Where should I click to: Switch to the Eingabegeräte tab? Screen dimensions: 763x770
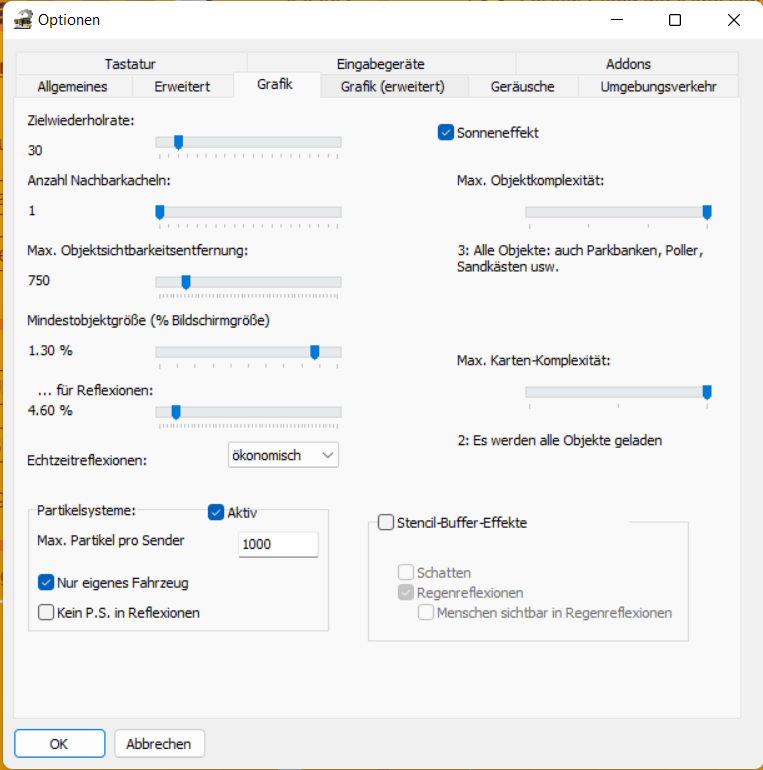[x=381, y=64]
